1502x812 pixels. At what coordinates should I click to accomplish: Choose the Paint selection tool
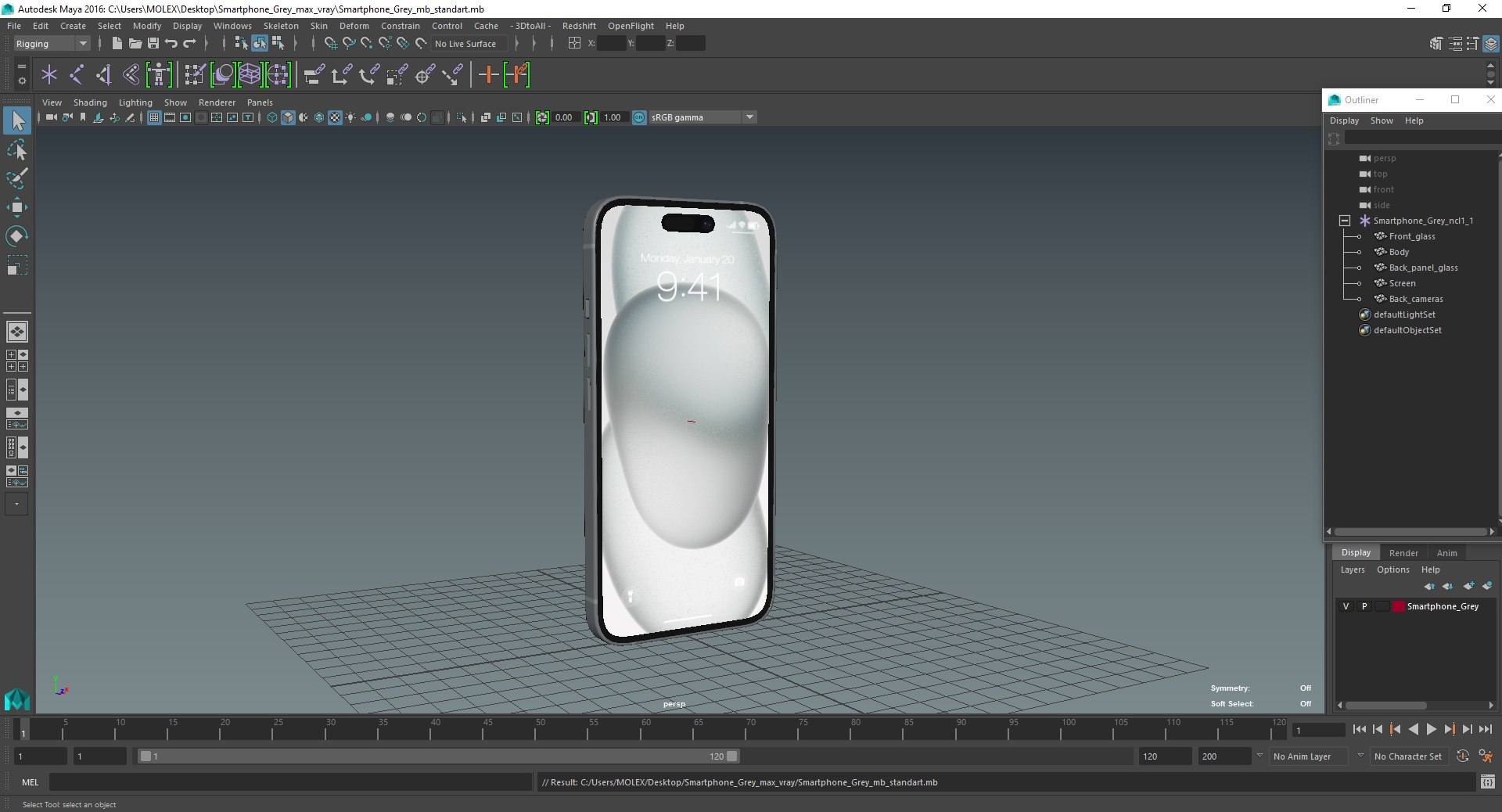[x=17, y=178]
